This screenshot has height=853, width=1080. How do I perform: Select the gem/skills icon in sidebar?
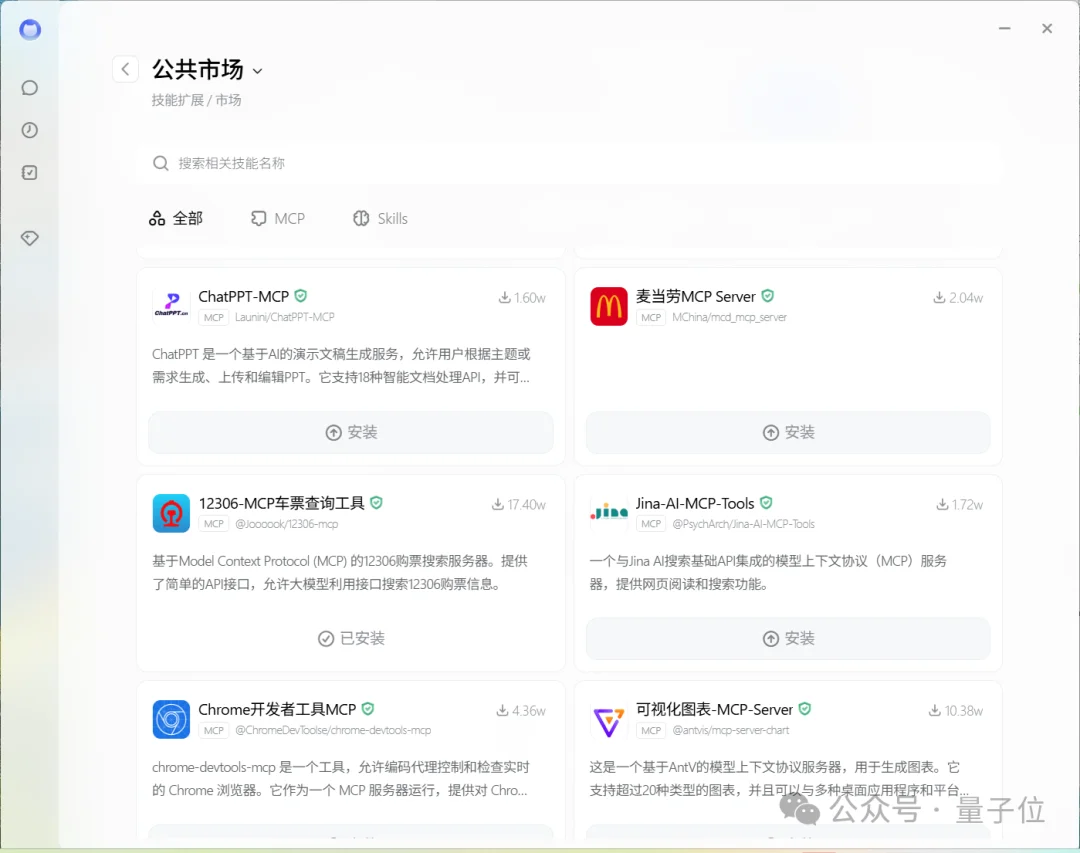pyautogui.click(x=29, y=237)
